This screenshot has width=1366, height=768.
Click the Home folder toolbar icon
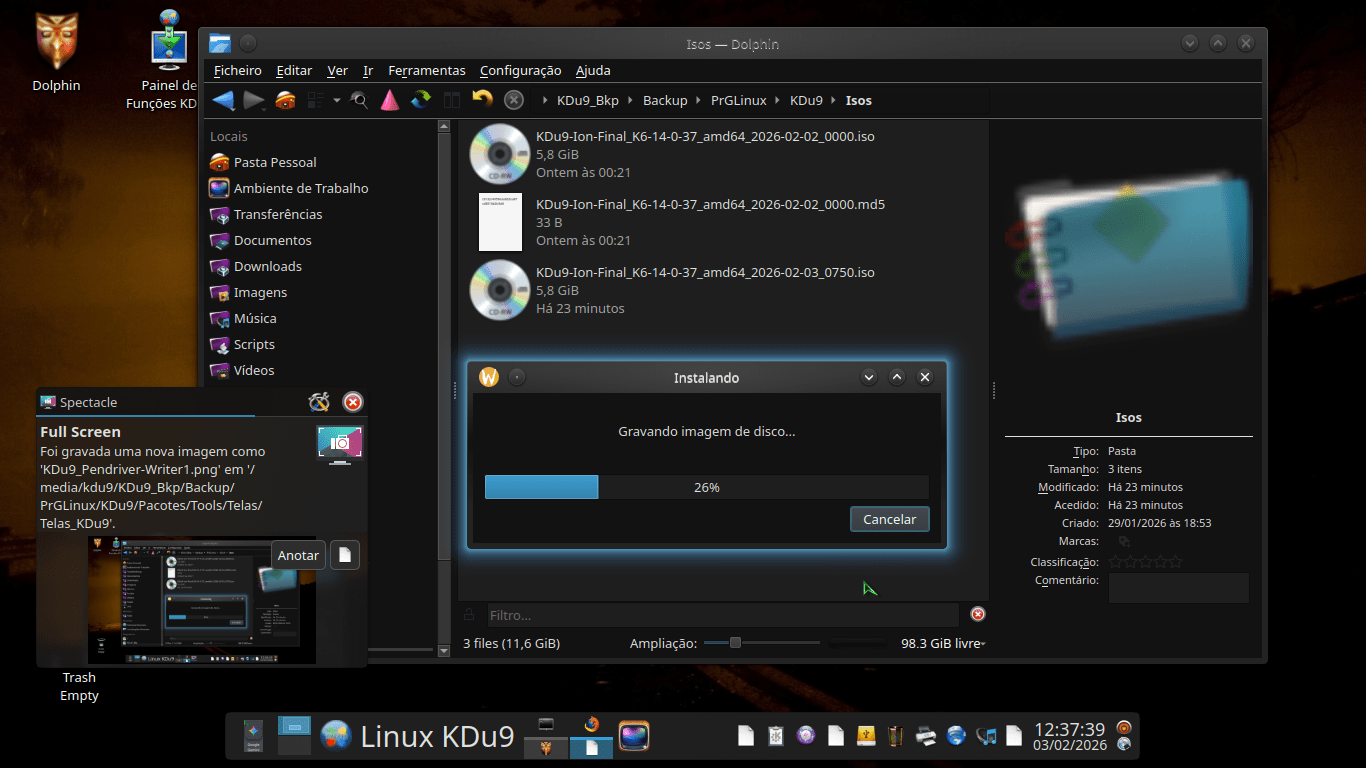(285, 100)
